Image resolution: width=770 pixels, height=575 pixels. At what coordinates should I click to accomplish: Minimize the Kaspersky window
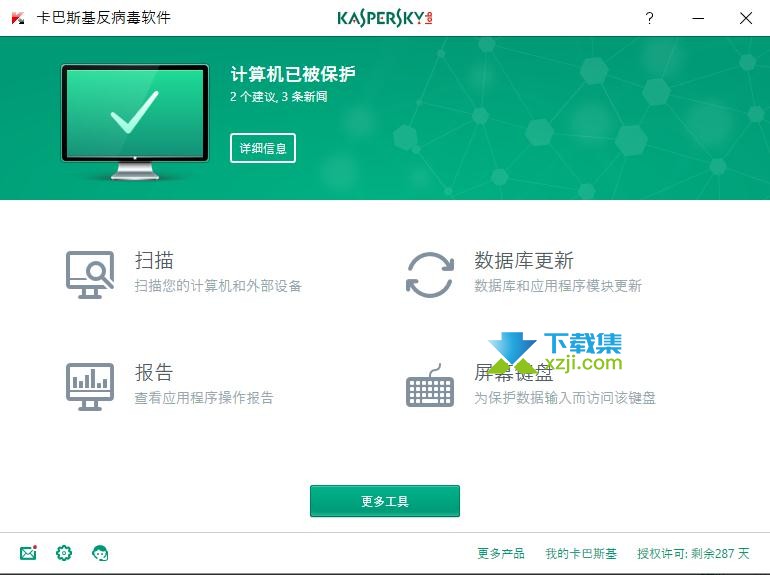[x=698, y=19]
